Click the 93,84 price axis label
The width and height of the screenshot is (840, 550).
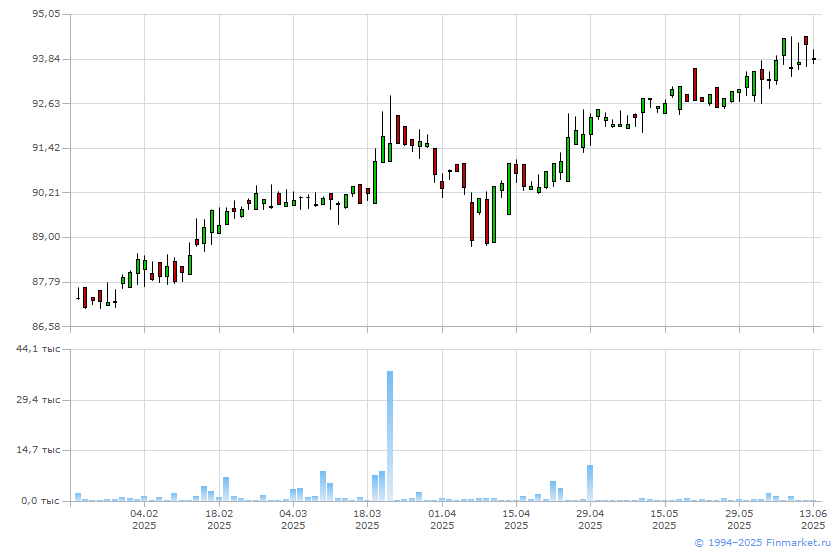click(46, 59)
